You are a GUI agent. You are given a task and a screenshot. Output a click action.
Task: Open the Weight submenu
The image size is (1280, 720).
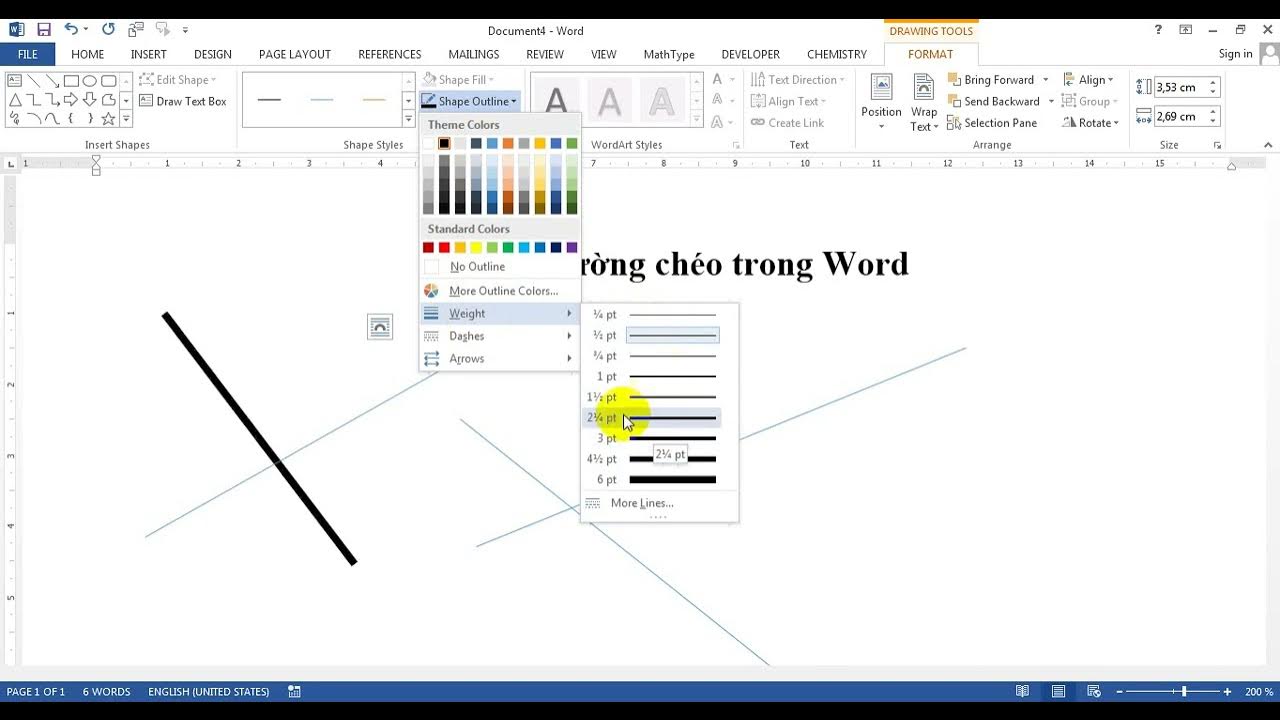click(x=499, y=314)
